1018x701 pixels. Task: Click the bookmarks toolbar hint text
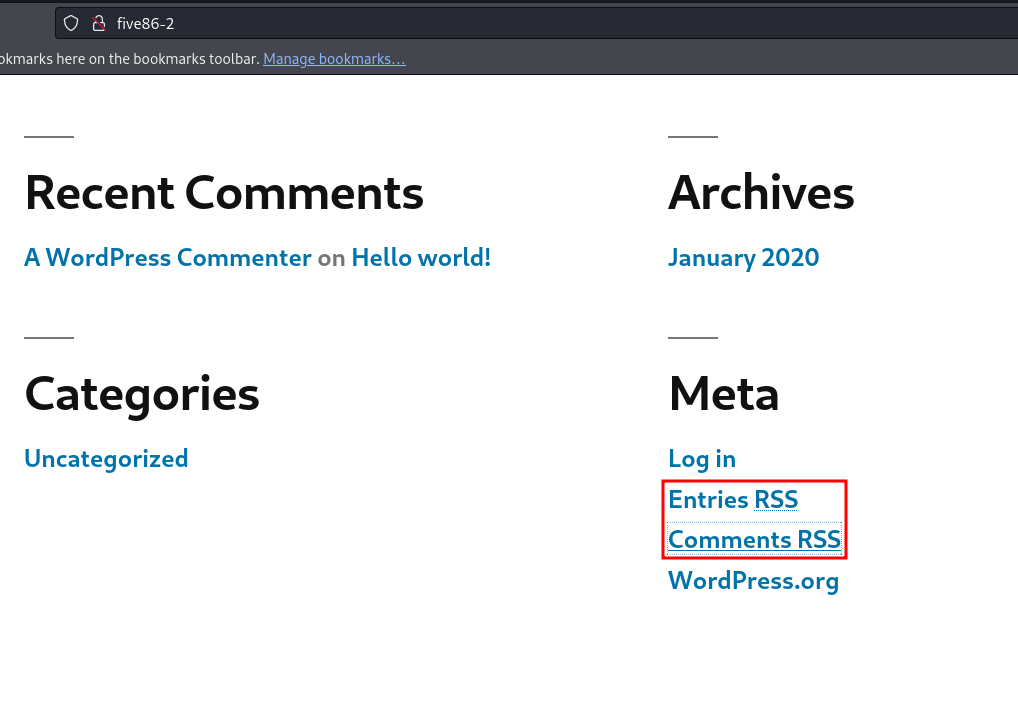130,59
